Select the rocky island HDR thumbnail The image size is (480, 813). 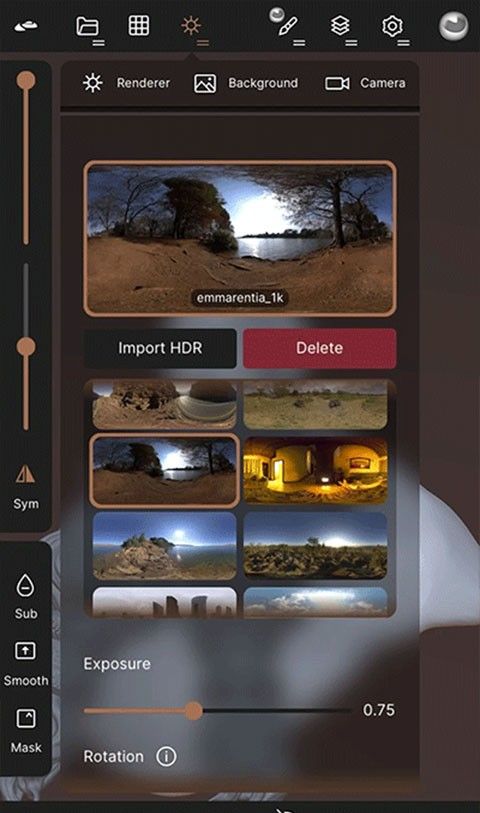[165, 545]
